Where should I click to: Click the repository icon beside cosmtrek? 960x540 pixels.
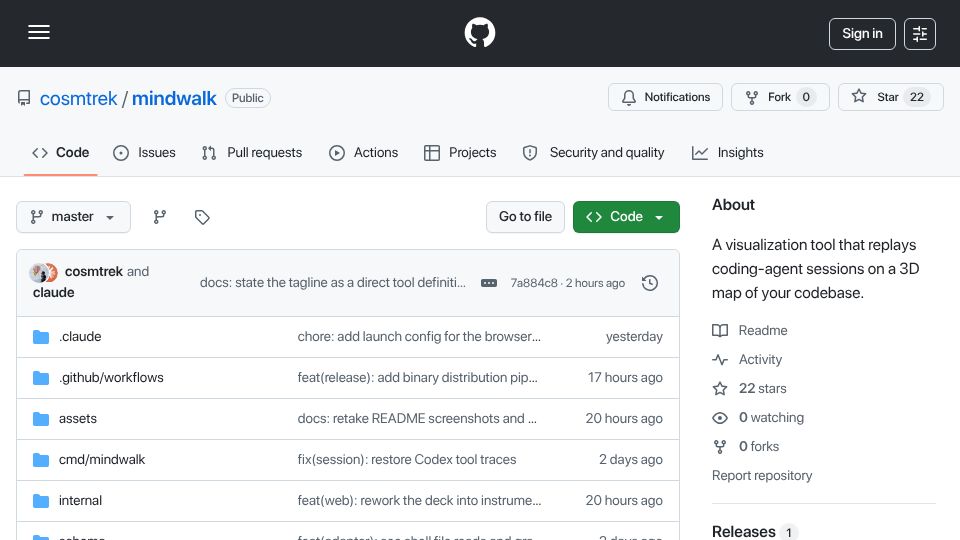pyautogui.click(x=24, y=98)
